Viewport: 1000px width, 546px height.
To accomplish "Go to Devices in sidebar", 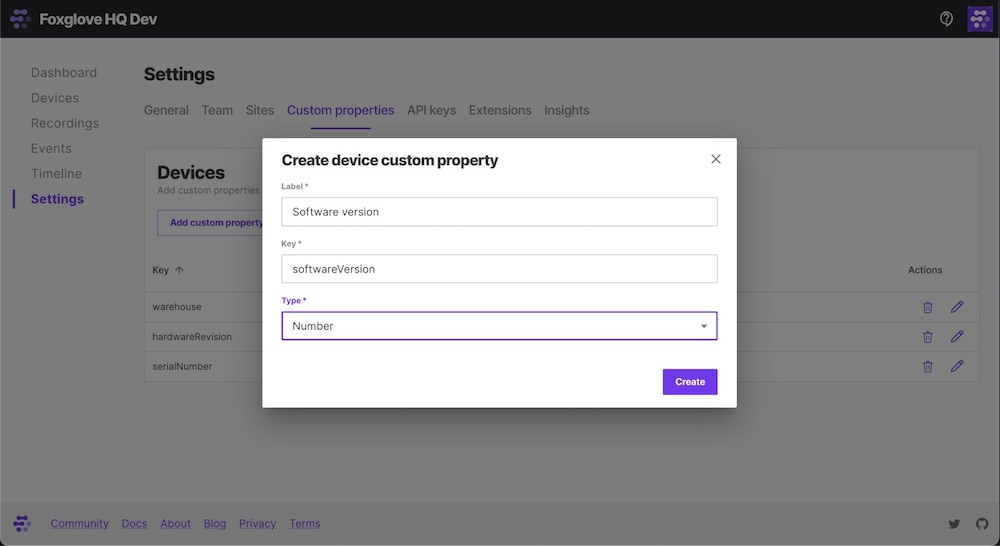I will [55, 98].
